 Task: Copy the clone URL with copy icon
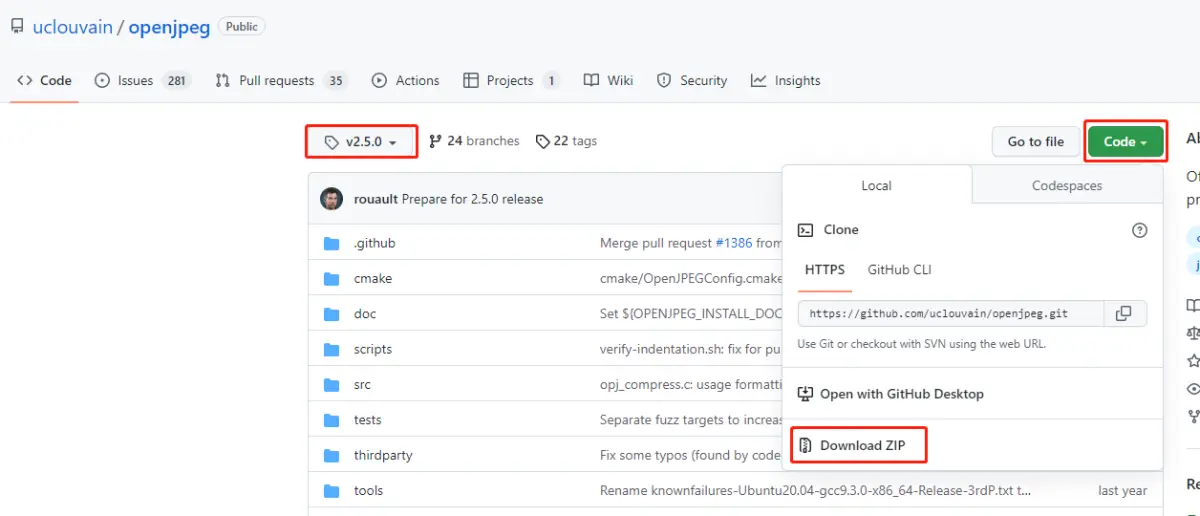1124,313
